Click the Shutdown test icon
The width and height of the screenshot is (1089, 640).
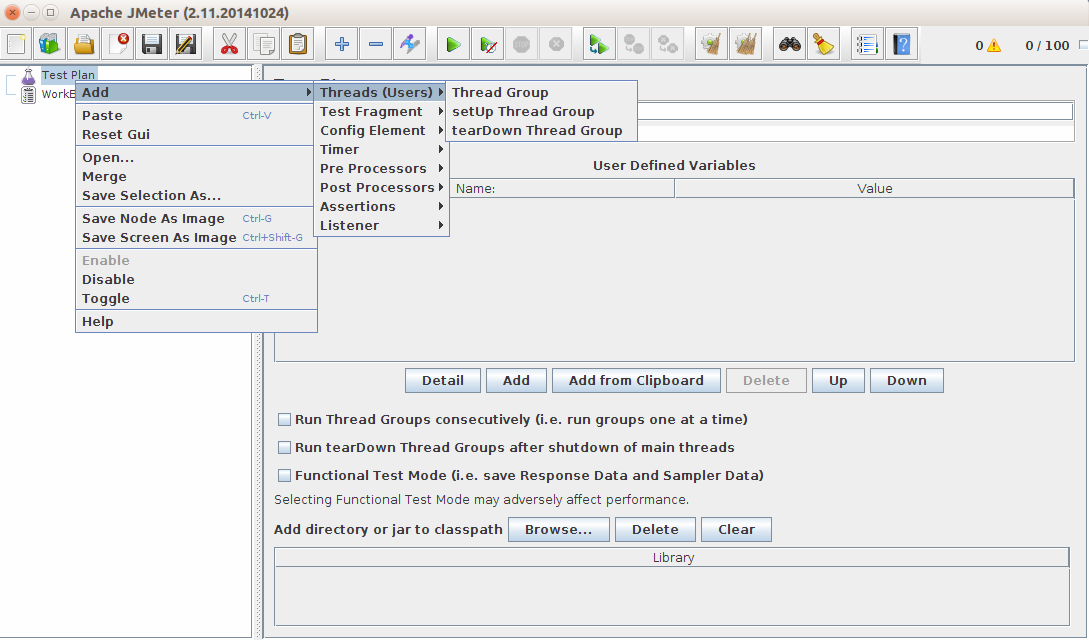coord(556,44)
